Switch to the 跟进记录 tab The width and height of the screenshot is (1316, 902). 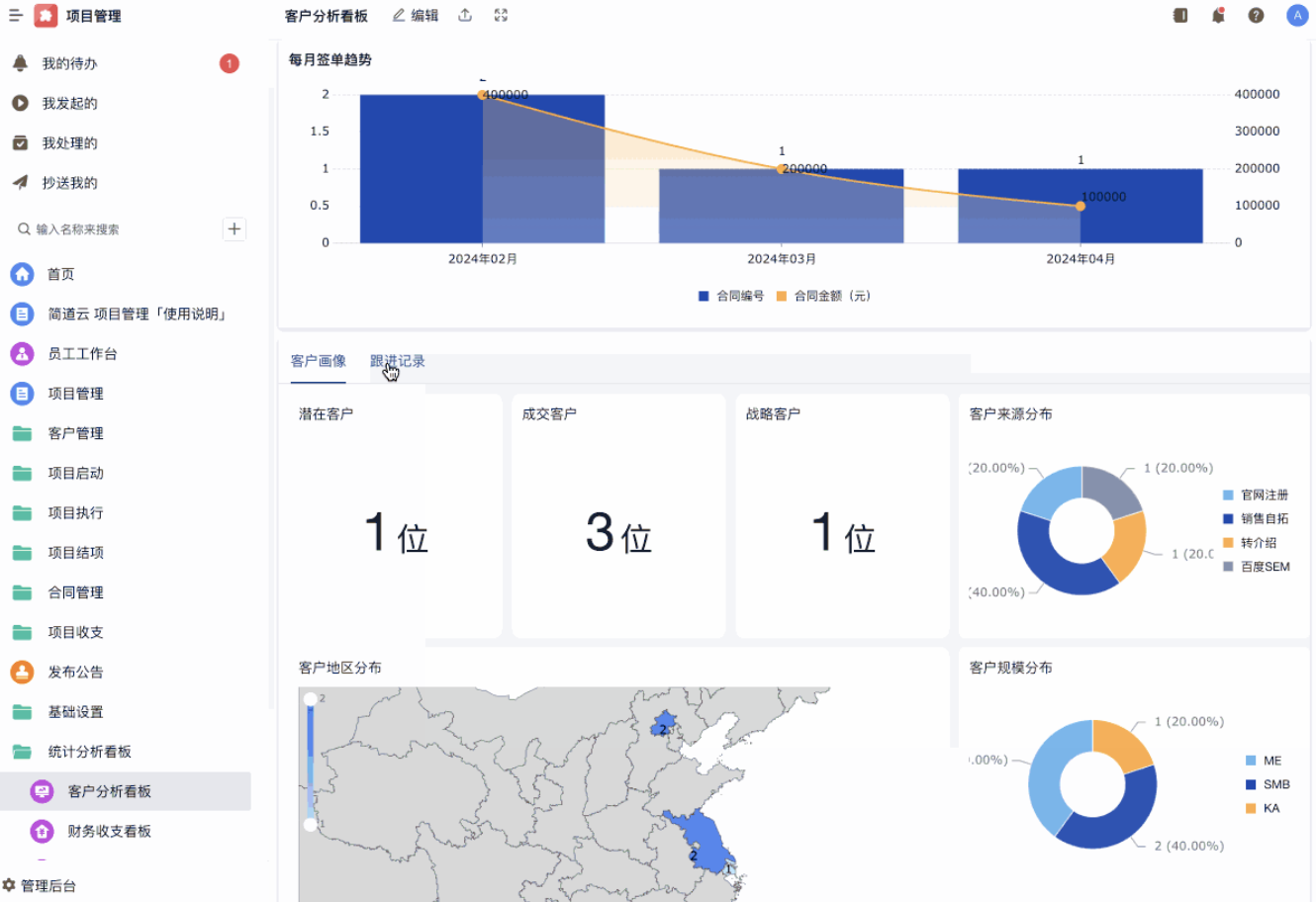[398, 361]
